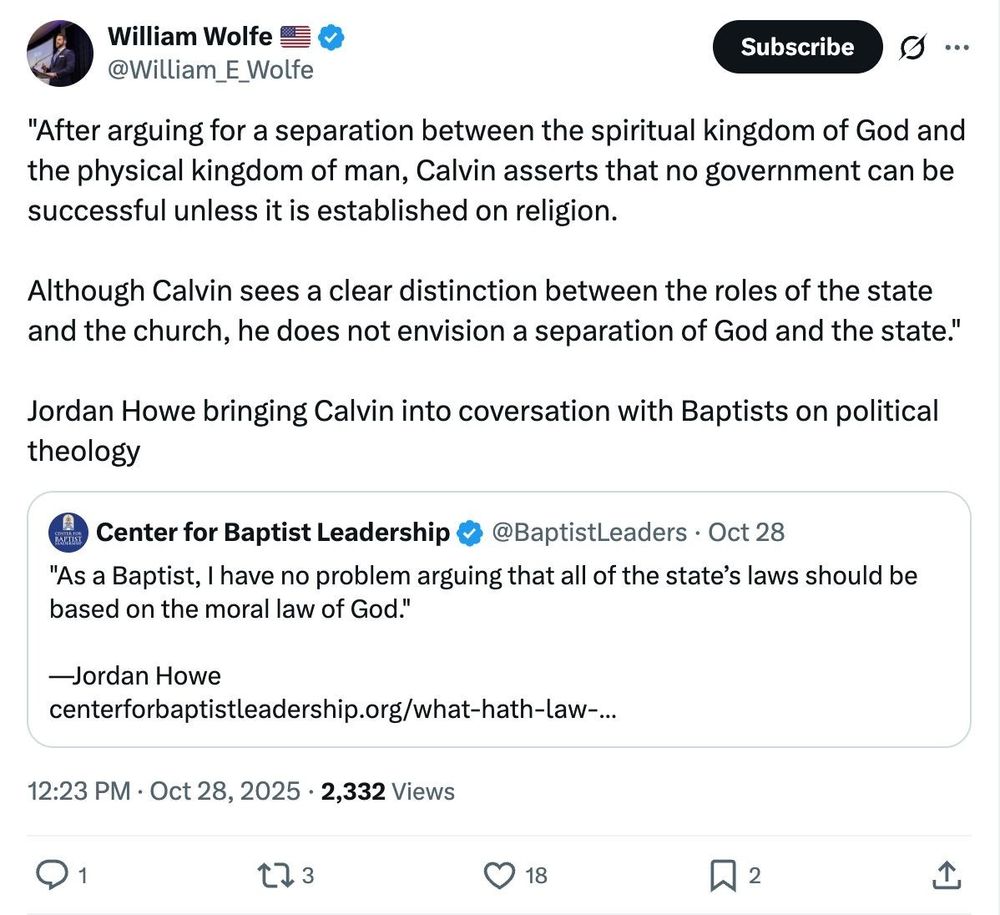1000x915 pixels.
Task: Click William Wolfe's blue verified badge
Action: [x=328, y=36]
